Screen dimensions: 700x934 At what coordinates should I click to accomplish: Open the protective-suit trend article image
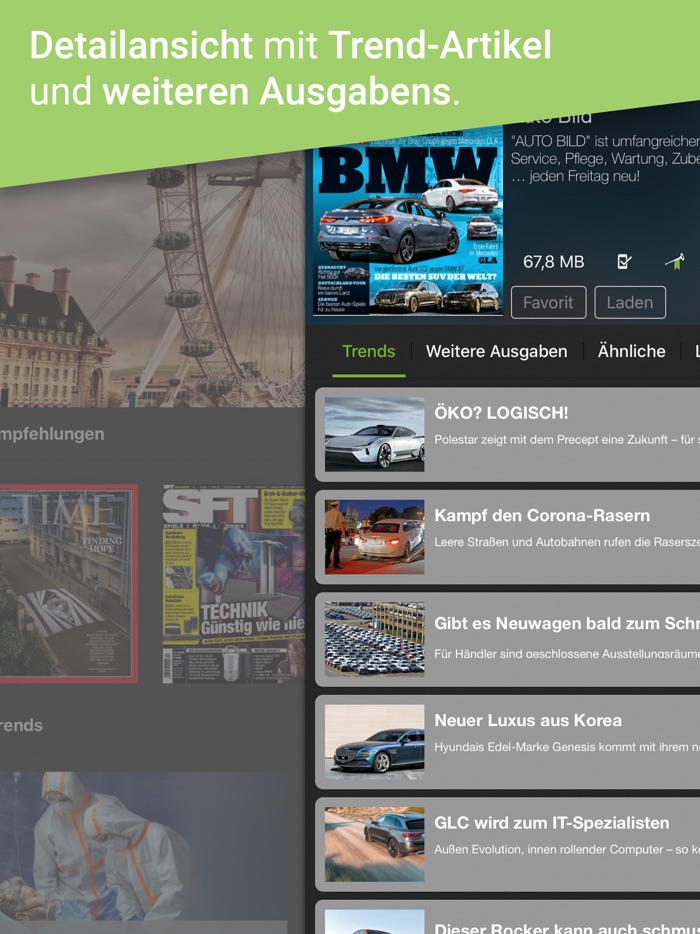click(x=145, y=846)
